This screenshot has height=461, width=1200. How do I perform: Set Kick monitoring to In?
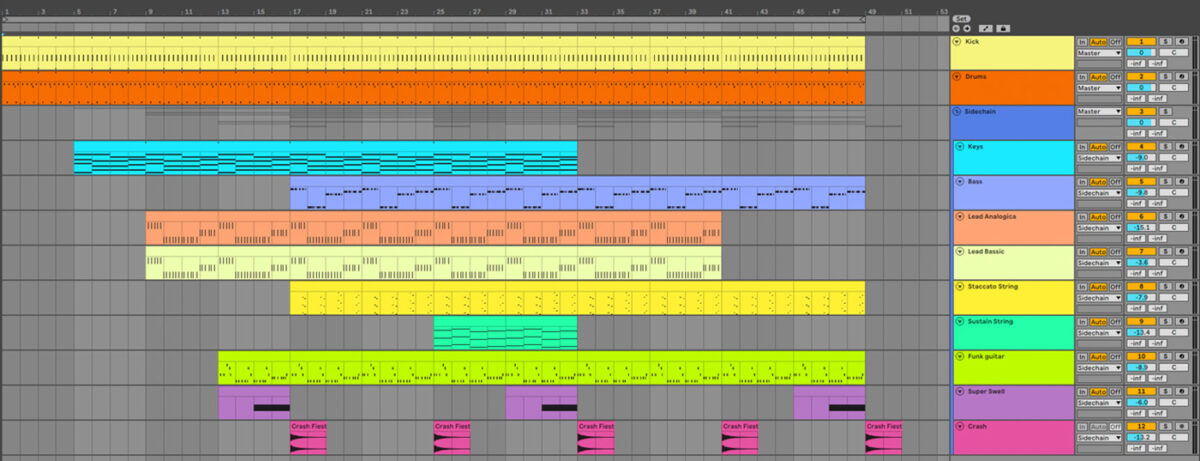point(1082,42)
